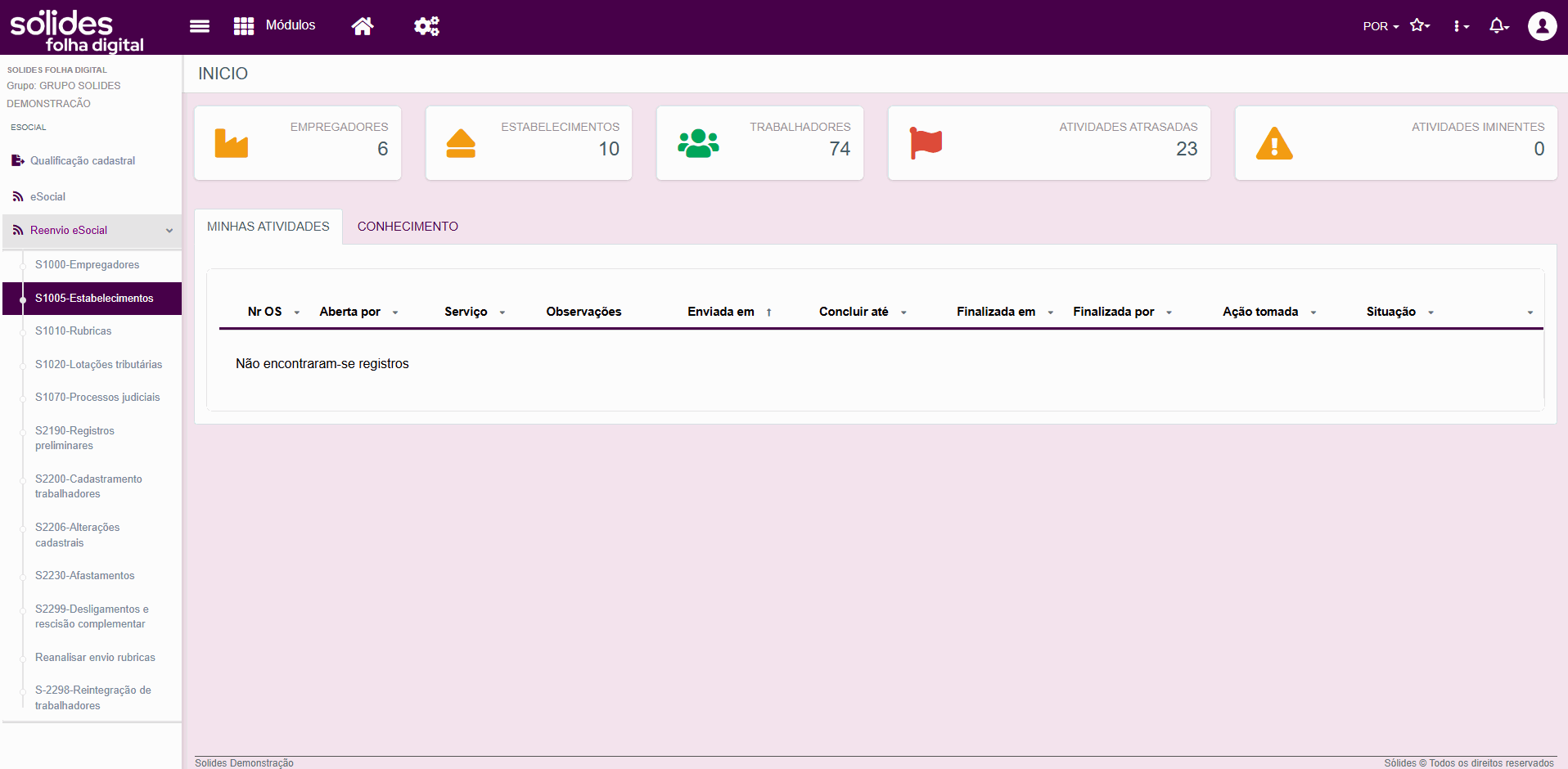The height and width of the screenshot is (769, 1568).
Task: Open S1010-Rubricas submenu
Action: (73, 331)
